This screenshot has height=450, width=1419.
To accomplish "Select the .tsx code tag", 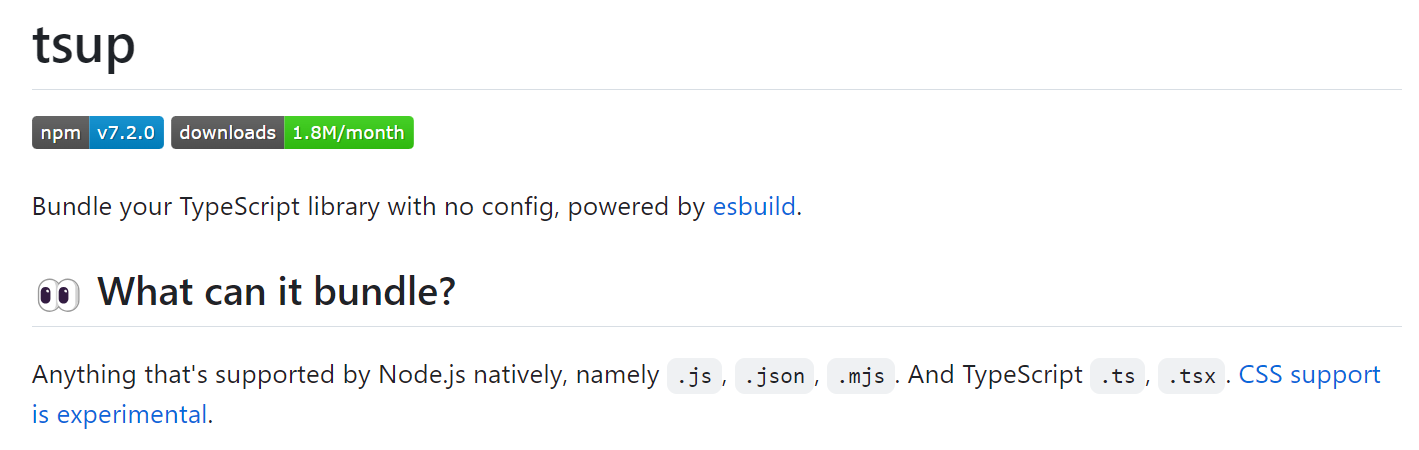I will point(1191,376).
